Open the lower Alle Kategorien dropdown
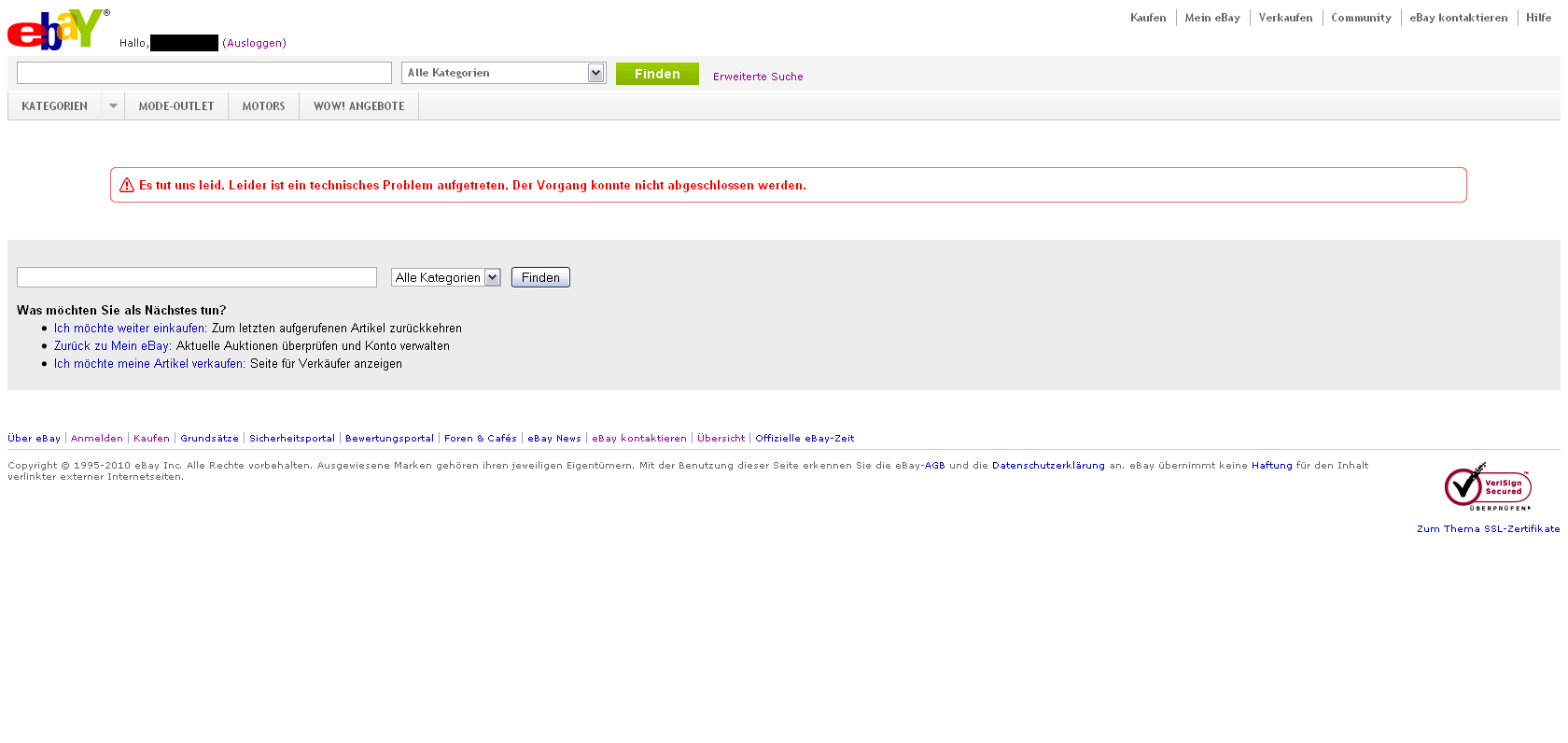This screenshot has width=1568, height=743. point(446,277)
